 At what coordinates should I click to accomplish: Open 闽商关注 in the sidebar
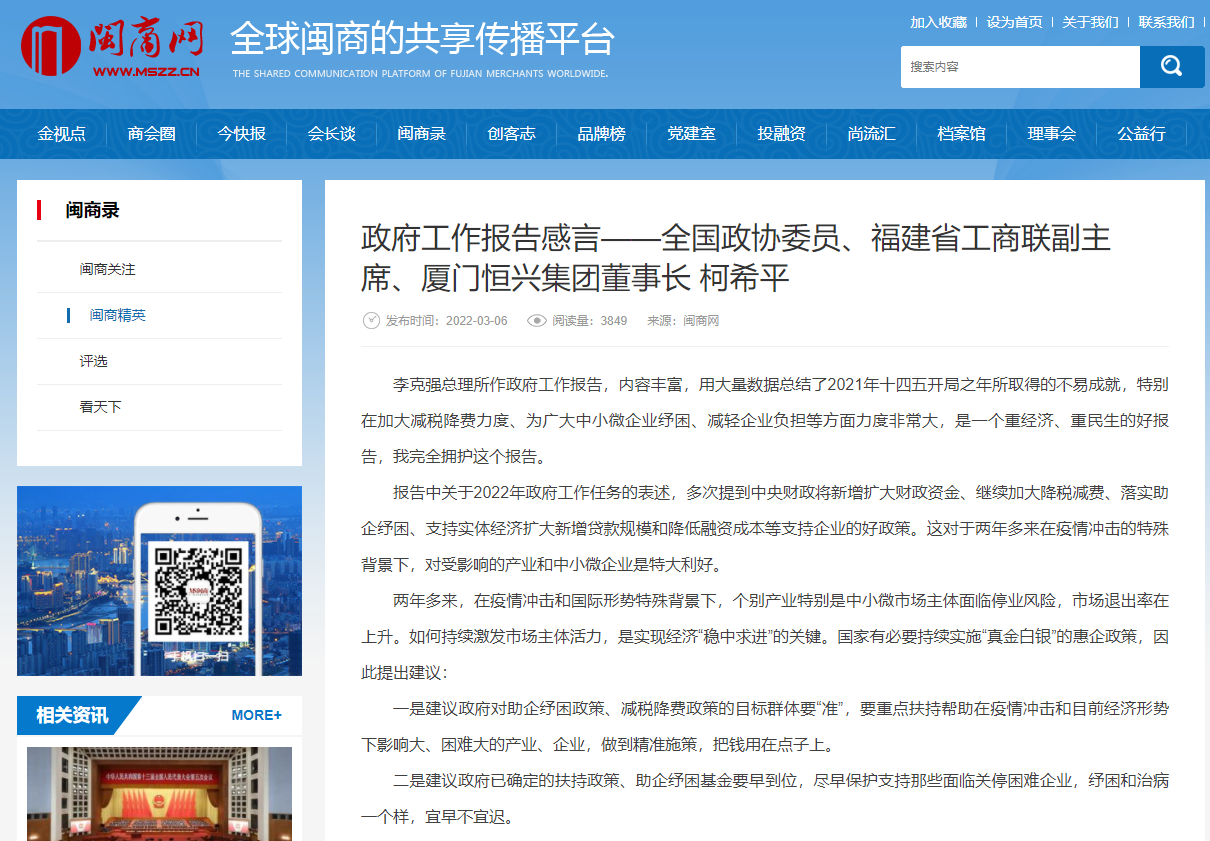coord(108,270)
